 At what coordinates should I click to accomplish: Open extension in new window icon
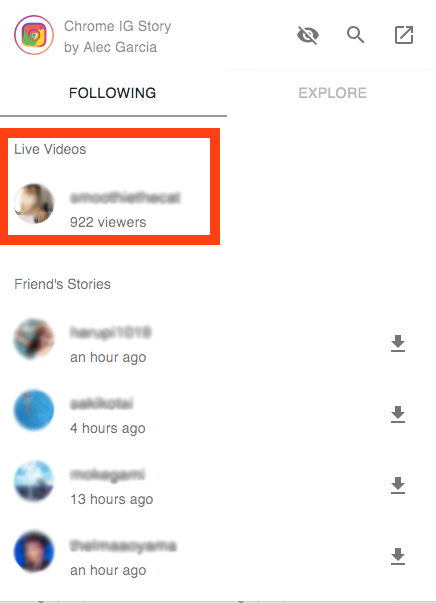pyautogui.click(x=404, y=35)
